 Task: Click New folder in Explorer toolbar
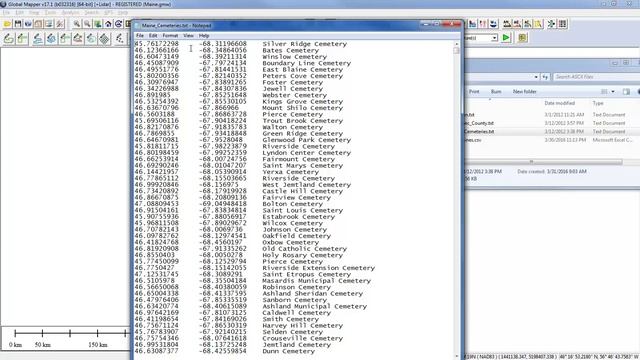point(524,91)
